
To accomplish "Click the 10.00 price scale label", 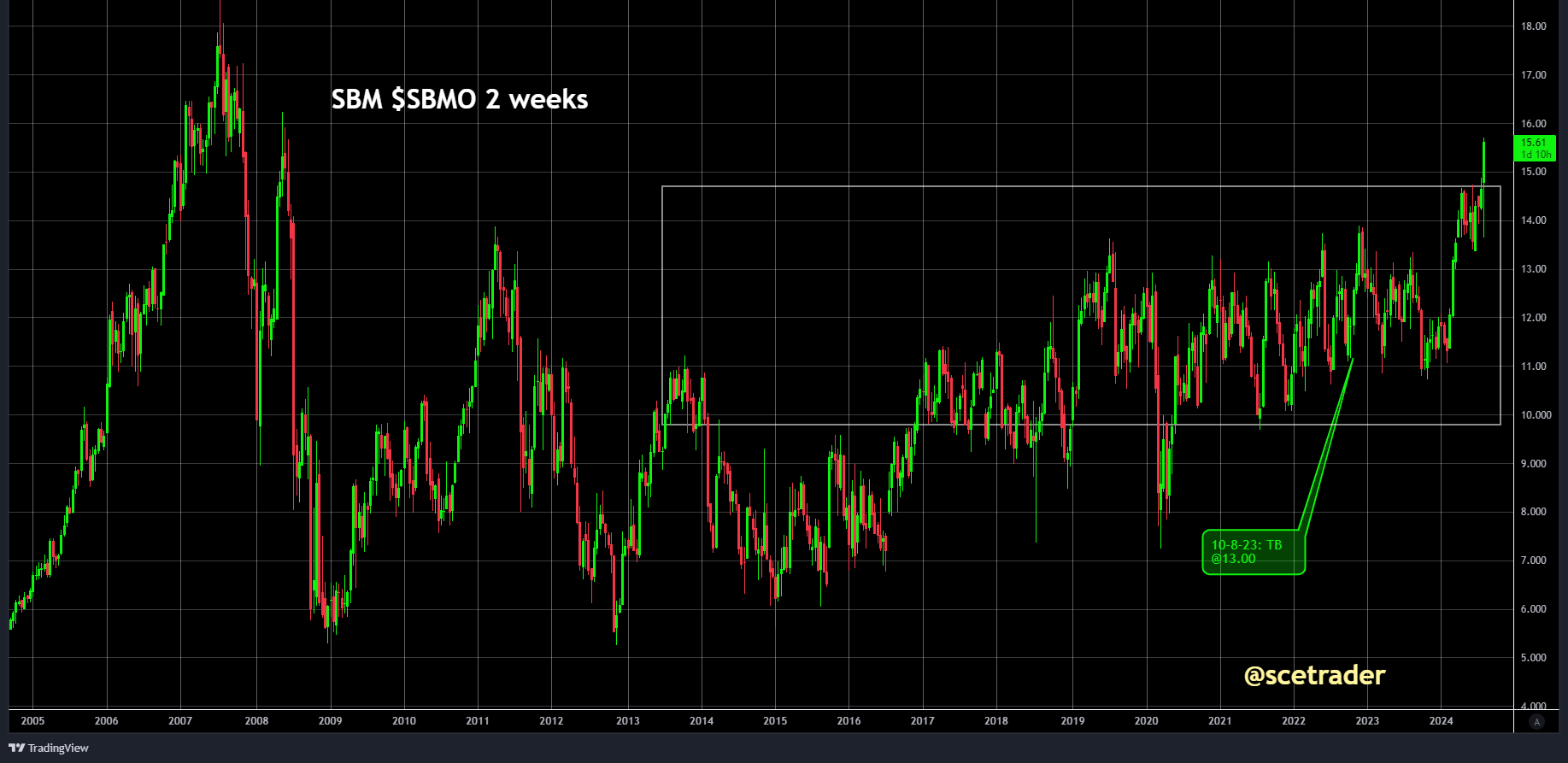I will [1536, 415].
